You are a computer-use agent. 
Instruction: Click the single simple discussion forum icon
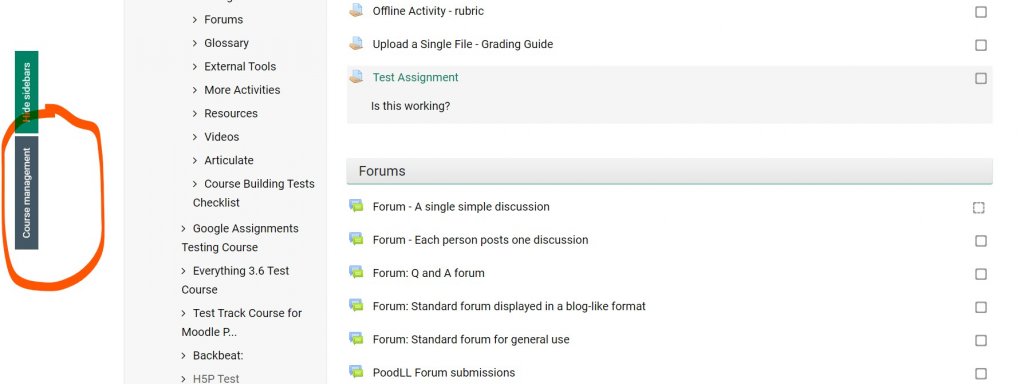click(x=356, y=206)
